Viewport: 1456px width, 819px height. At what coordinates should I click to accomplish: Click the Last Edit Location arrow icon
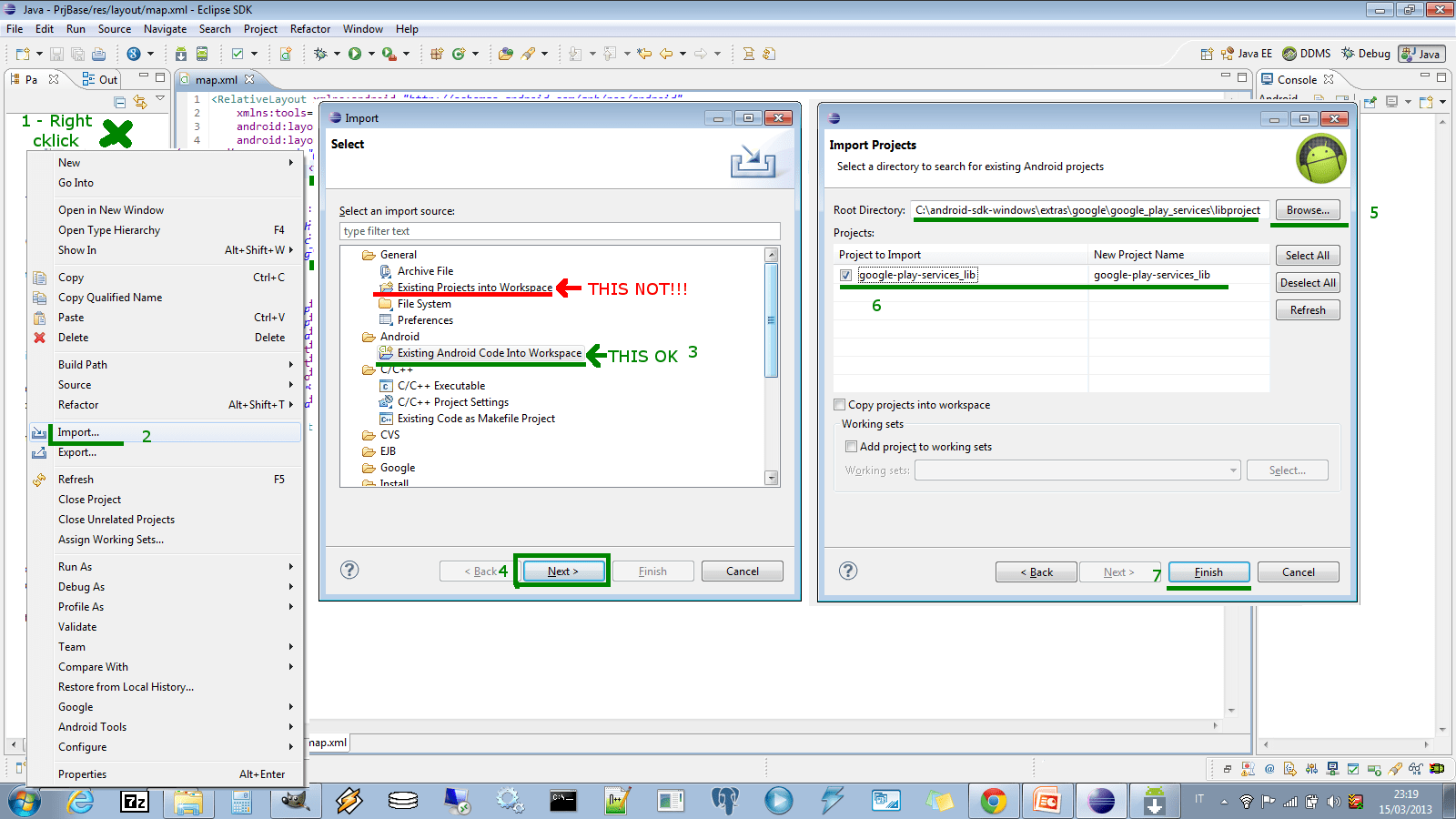[644, 54]
